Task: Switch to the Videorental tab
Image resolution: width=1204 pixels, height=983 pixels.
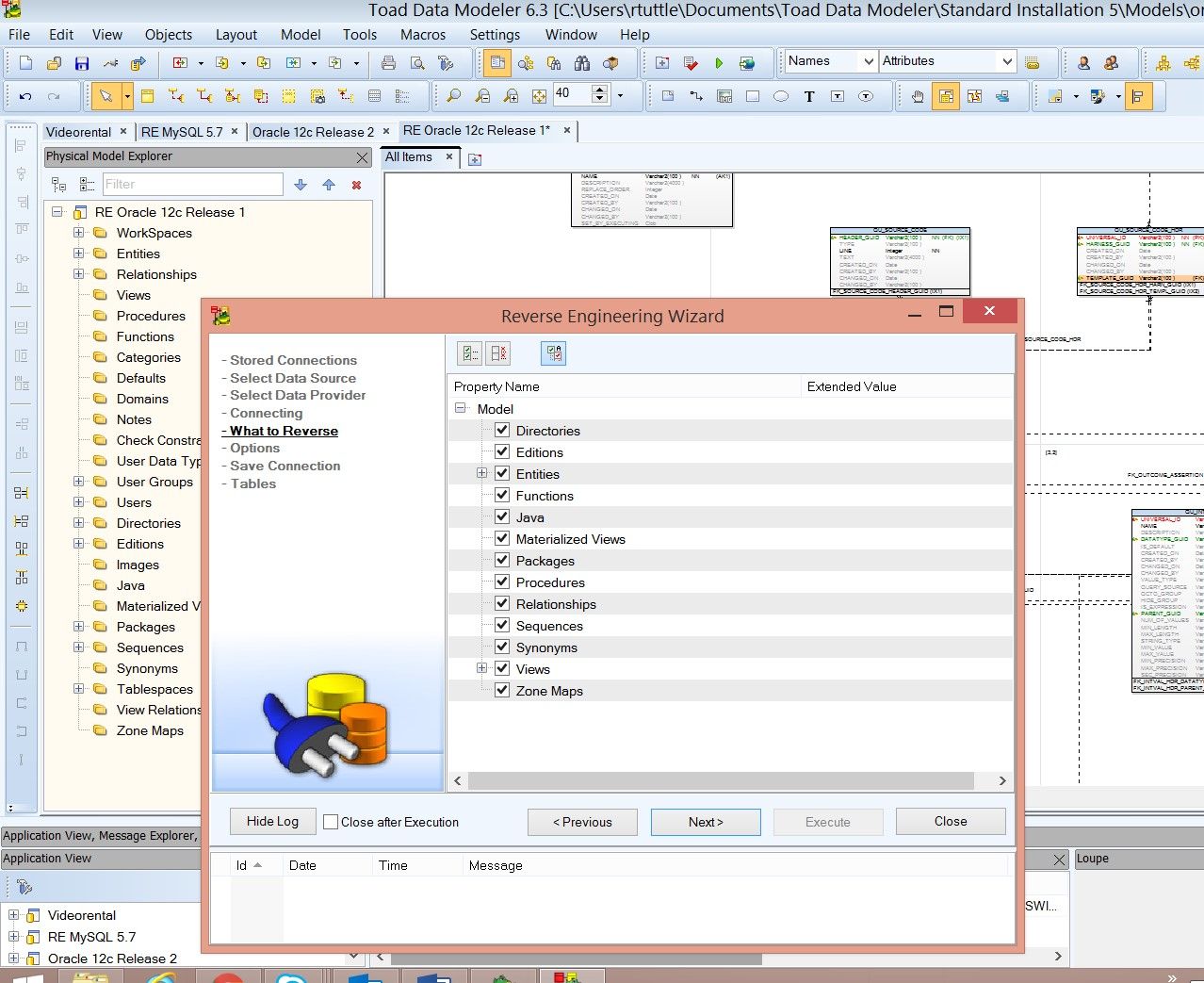Action: tap(78, 132)
